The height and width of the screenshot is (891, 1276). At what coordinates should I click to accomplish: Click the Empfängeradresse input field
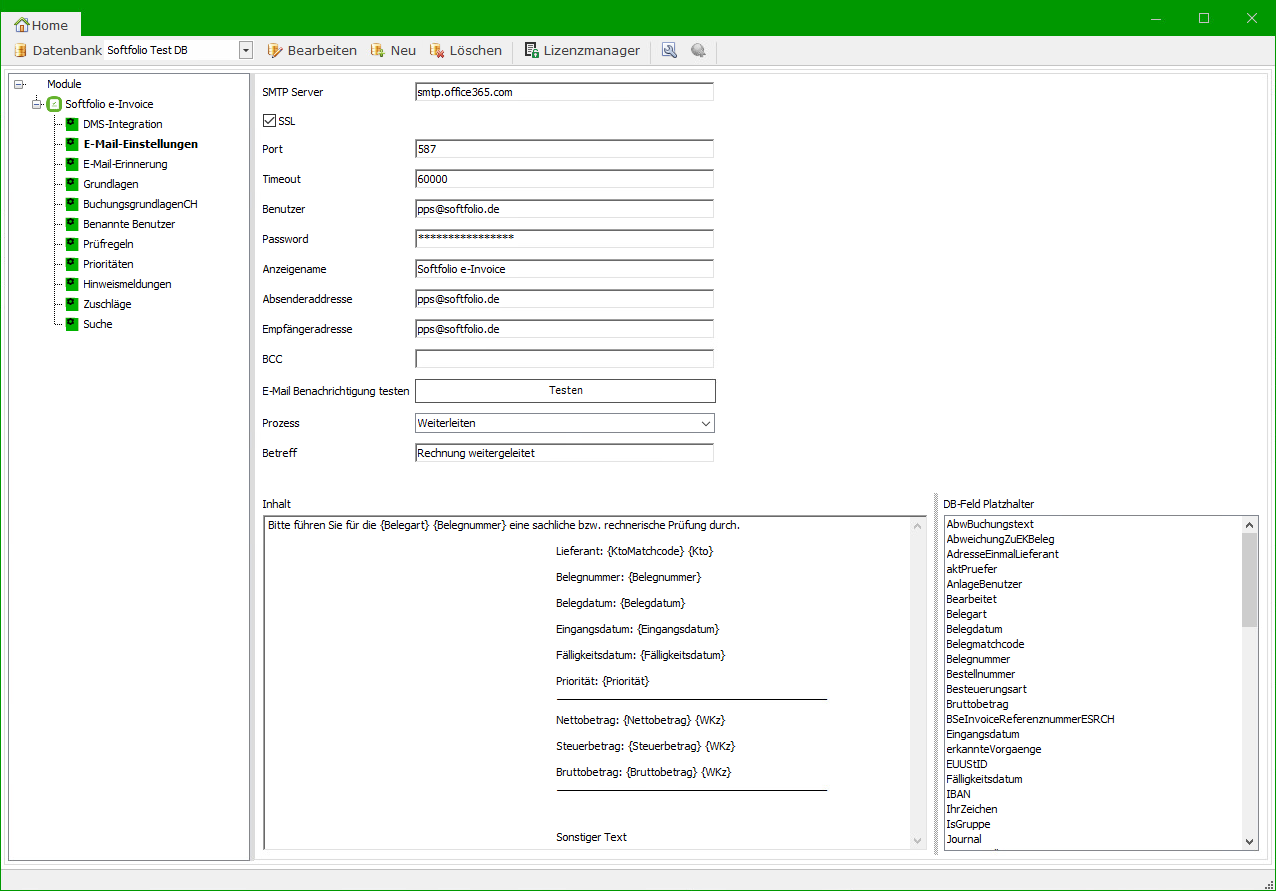point(564,329)
